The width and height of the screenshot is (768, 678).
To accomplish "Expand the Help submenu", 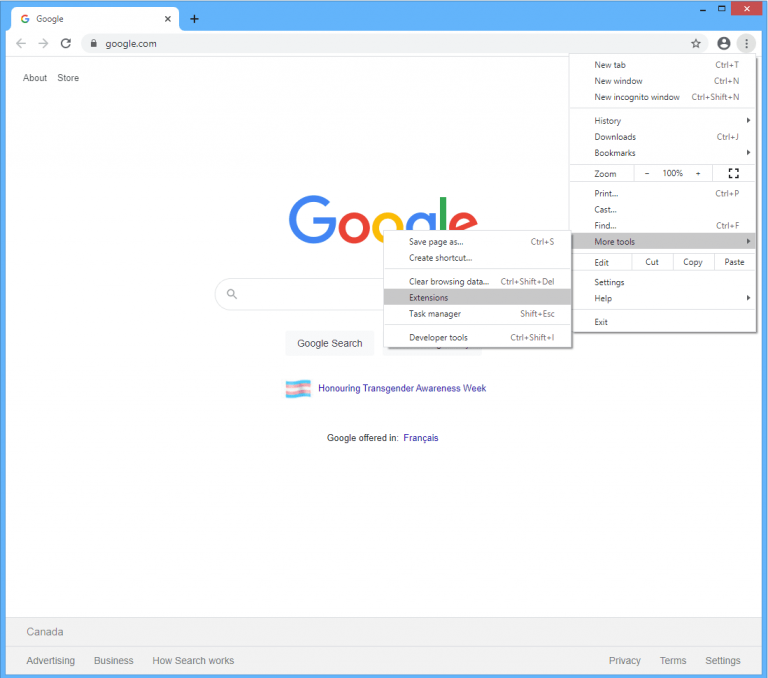I will pyautogui.click(x=663, y=298).
